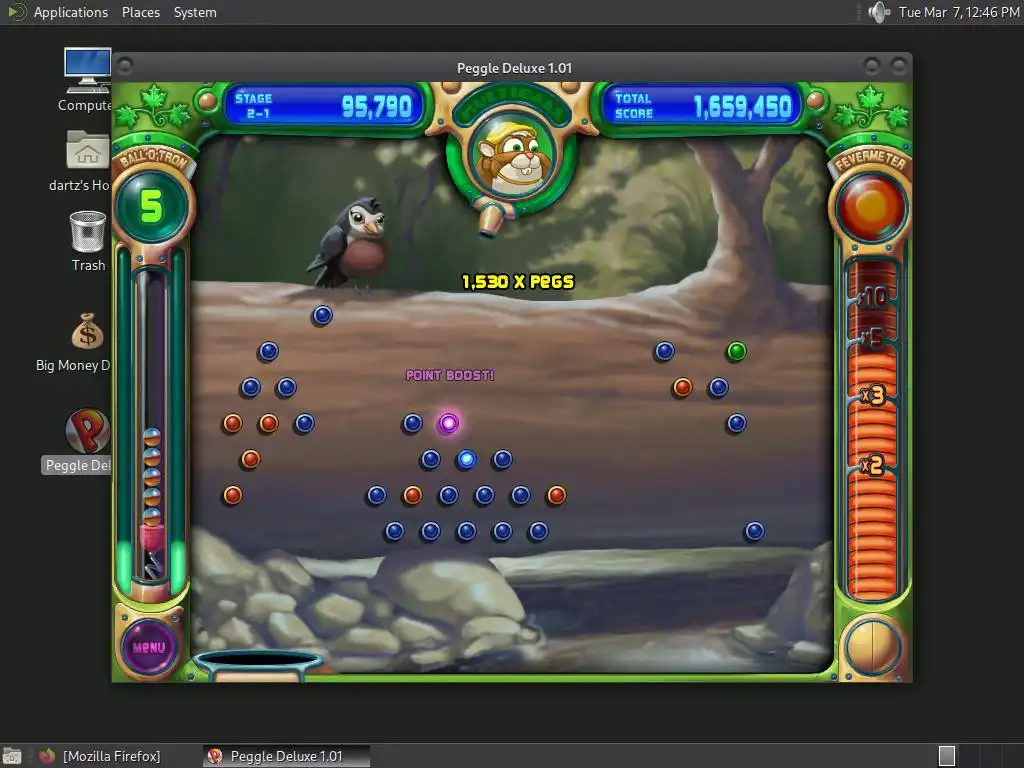1024x768 pixels.
Task: Click the remaining balls tube in Ball-O-Tron
Action: [152, 424]
